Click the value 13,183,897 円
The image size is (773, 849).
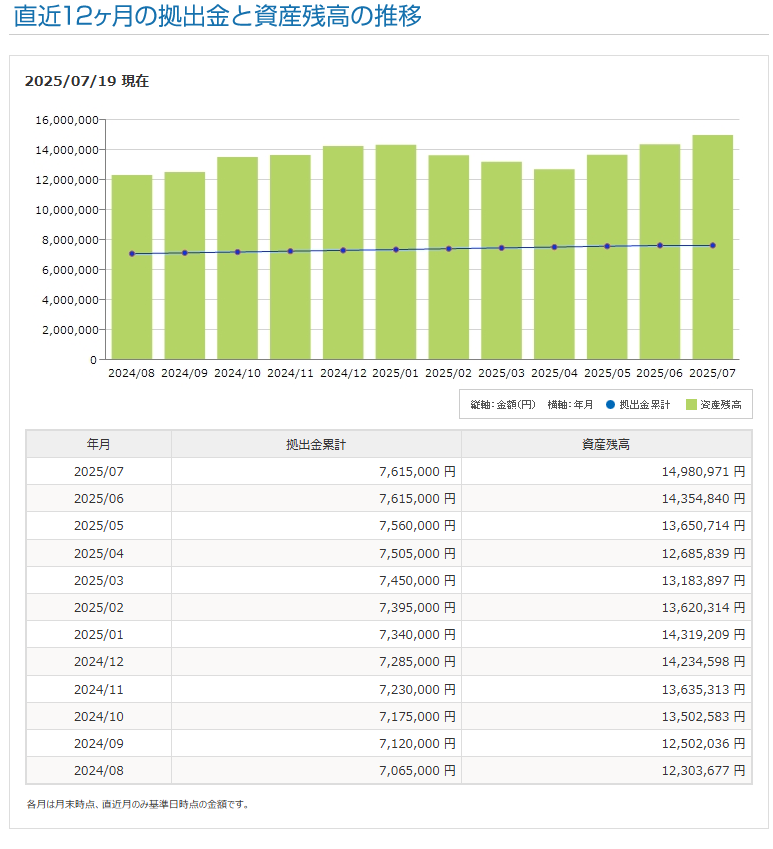tap(703, 580)
